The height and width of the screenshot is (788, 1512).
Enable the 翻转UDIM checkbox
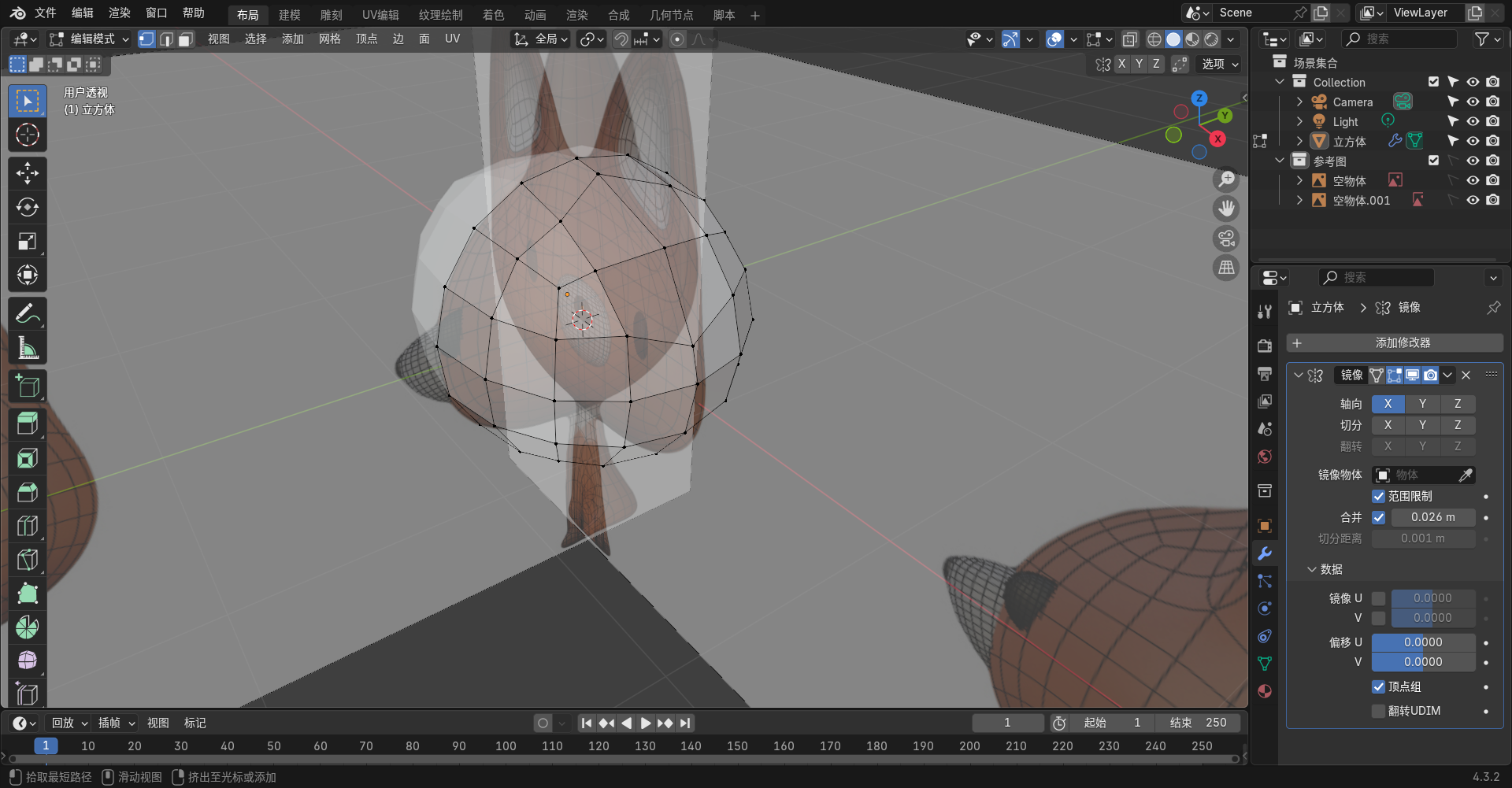pos(1378,711)
